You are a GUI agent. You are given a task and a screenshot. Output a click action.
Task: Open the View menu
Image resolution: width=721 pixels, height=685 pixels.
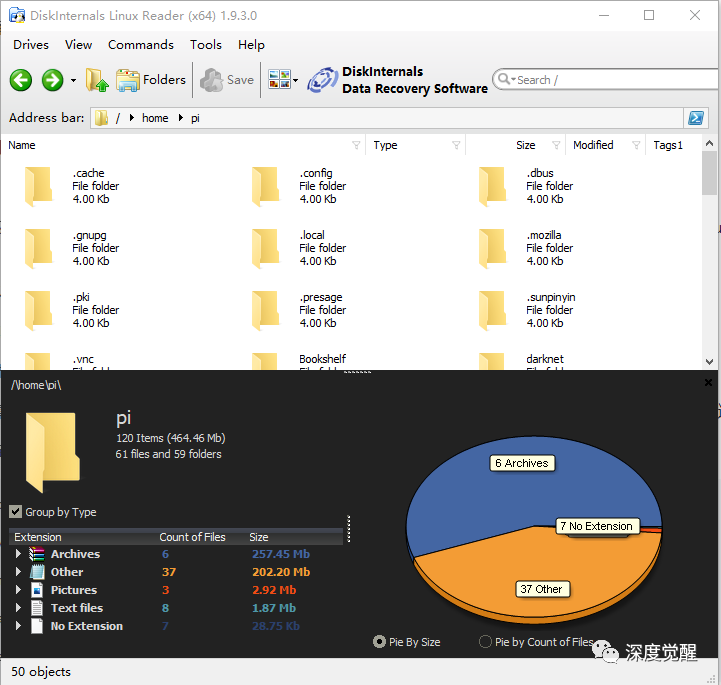tap(78, 45)
